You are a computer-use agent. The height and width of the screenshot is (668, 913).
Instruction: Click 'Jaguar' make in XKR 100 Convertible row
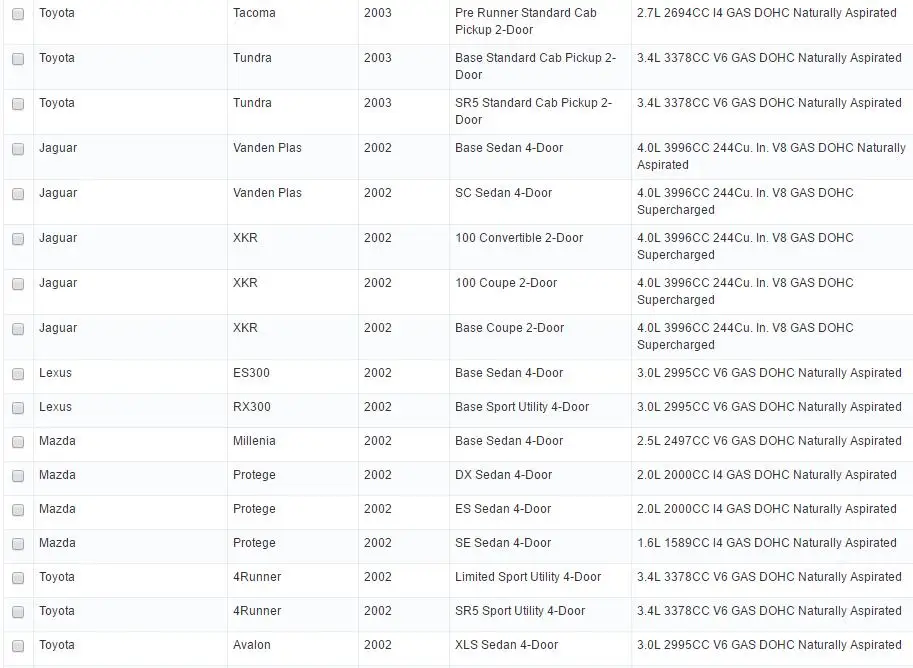(x=58, y=238)
